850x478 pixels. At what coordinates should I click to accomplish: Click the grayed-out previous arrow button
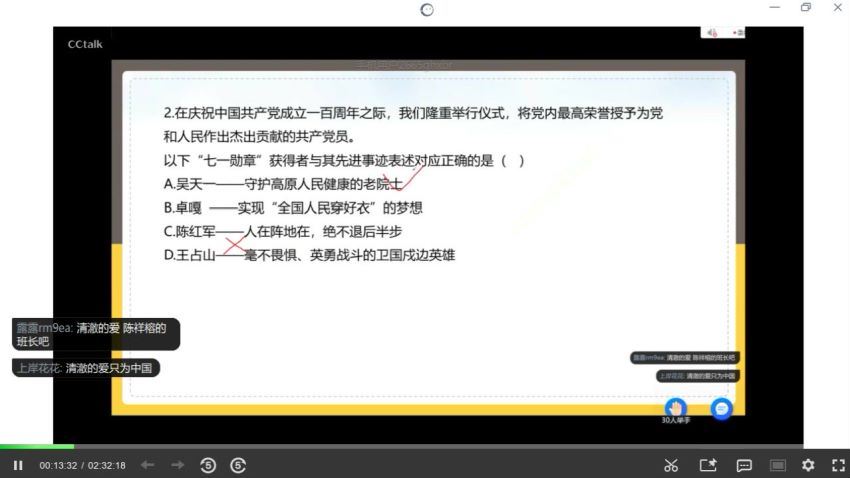tap(147, 465)
